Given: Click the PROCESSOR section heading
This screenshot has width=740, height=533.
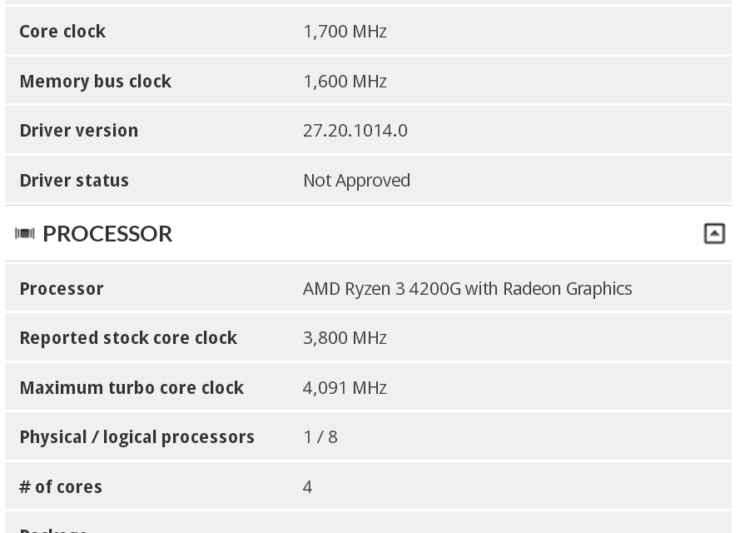Looking at the screenshot, I should click(108, 234).
